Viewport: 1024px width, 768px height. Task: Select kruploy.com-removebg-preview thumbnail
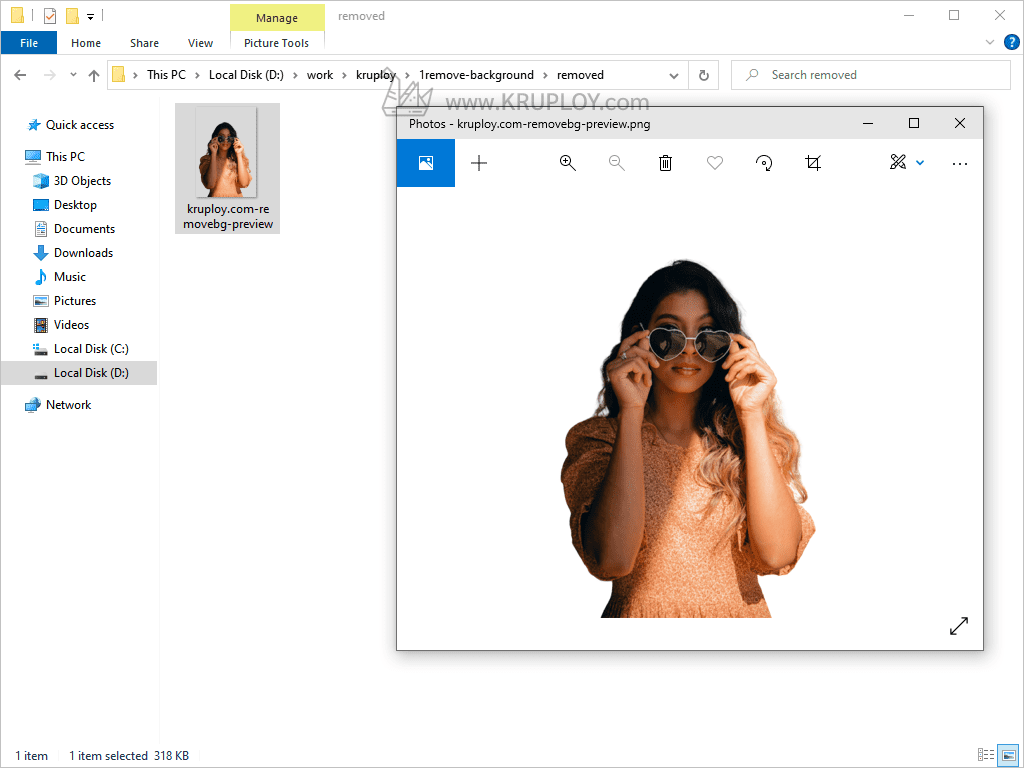pyautogui.click(x=227, y=168)
